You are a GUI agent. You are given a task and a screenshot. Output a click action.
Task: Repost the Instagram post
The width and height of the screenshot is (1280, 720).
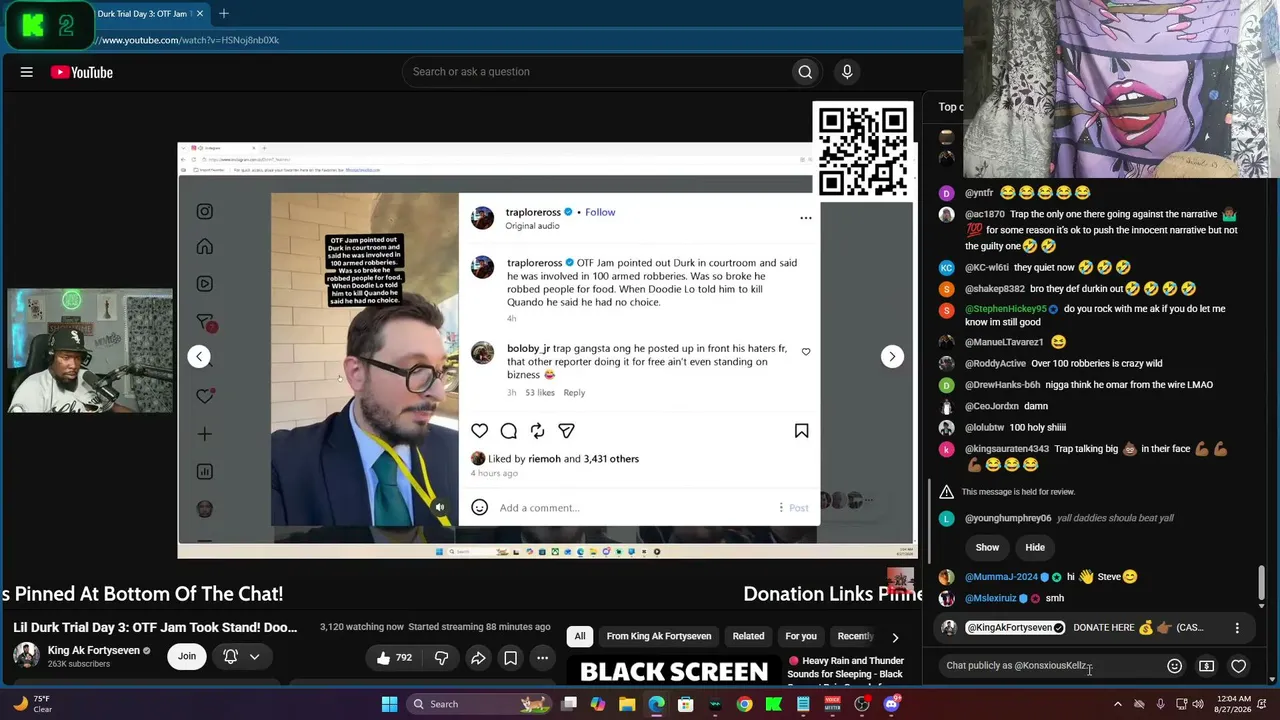coord(538,431)
